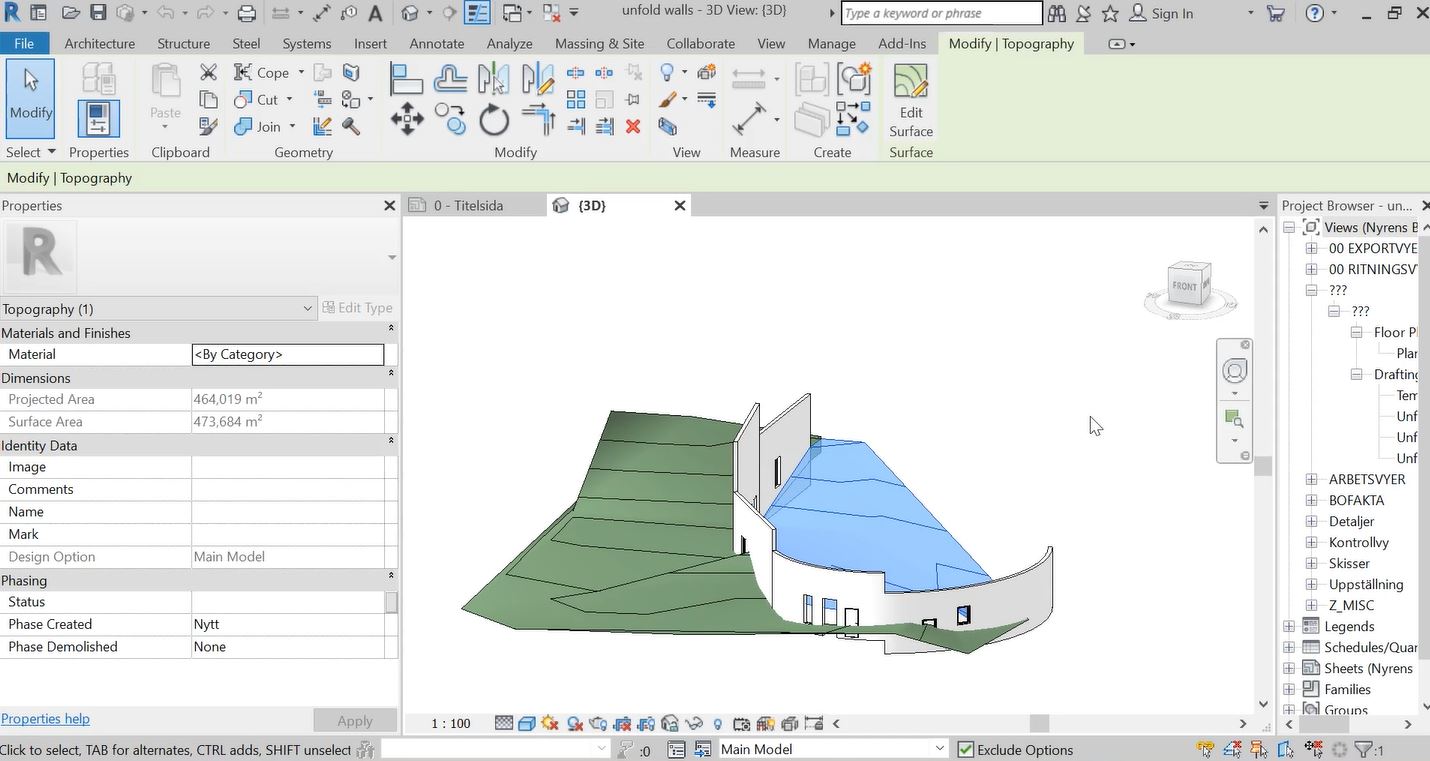Toggle the Exclude Options checkbox
The image size is (1430, 761).
click(x=966, y=749)
